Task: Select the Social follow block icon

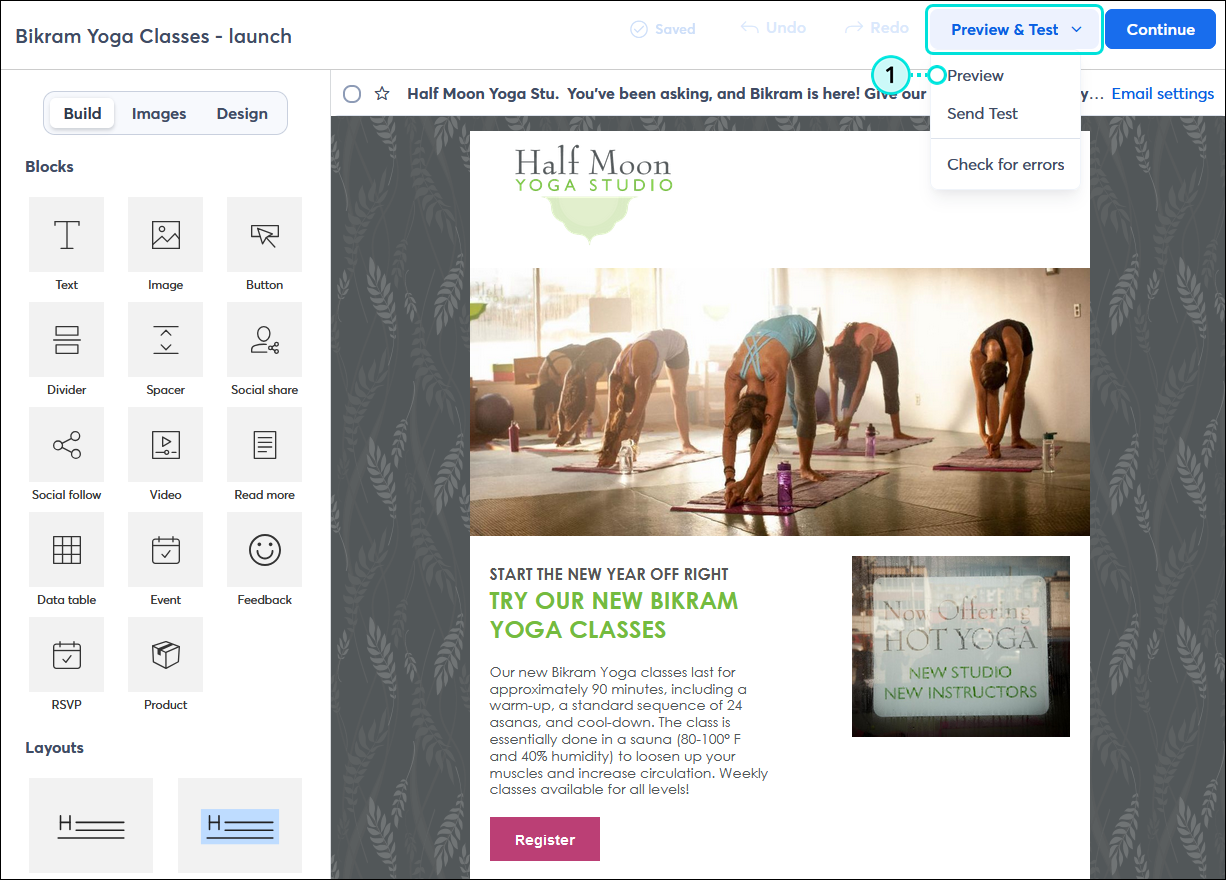Action: point(66,445)
